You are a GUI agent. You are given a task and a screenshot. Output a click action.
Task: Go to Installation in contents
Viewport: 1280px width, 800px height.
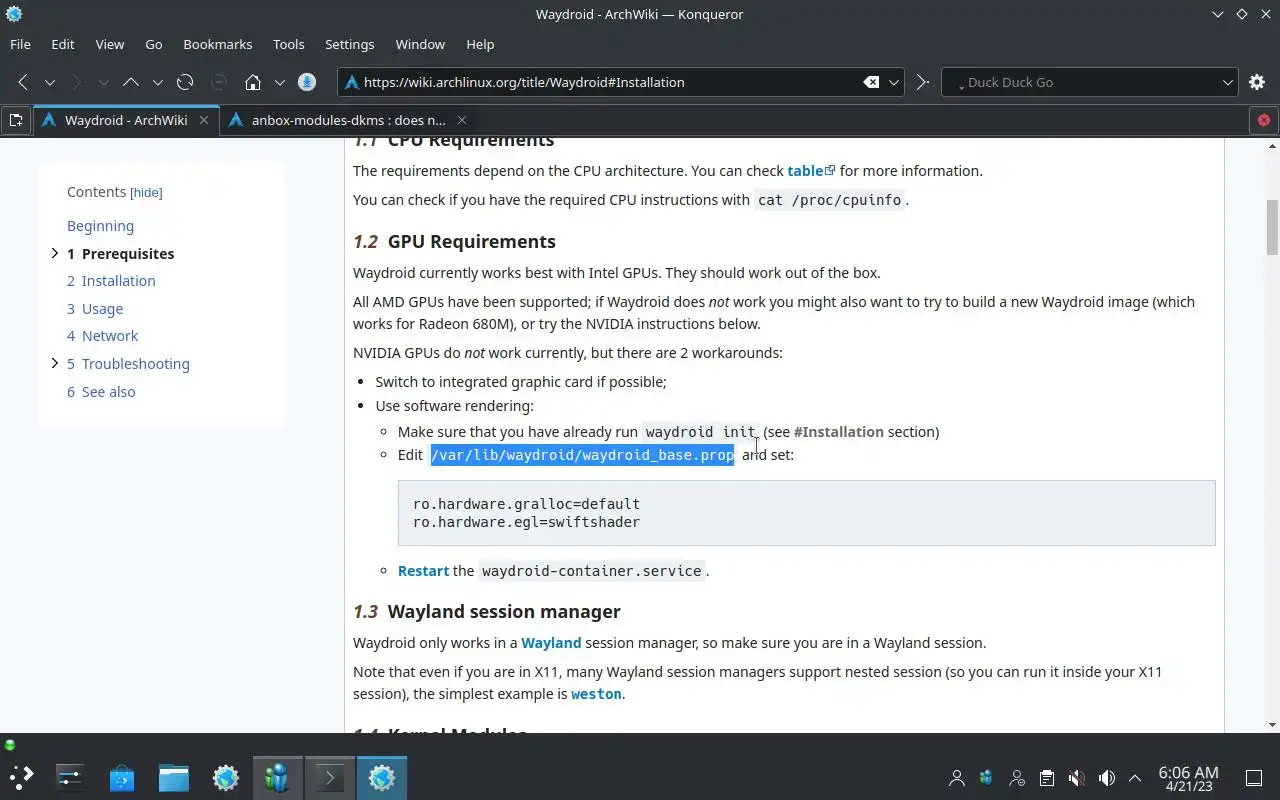[111, 281]
